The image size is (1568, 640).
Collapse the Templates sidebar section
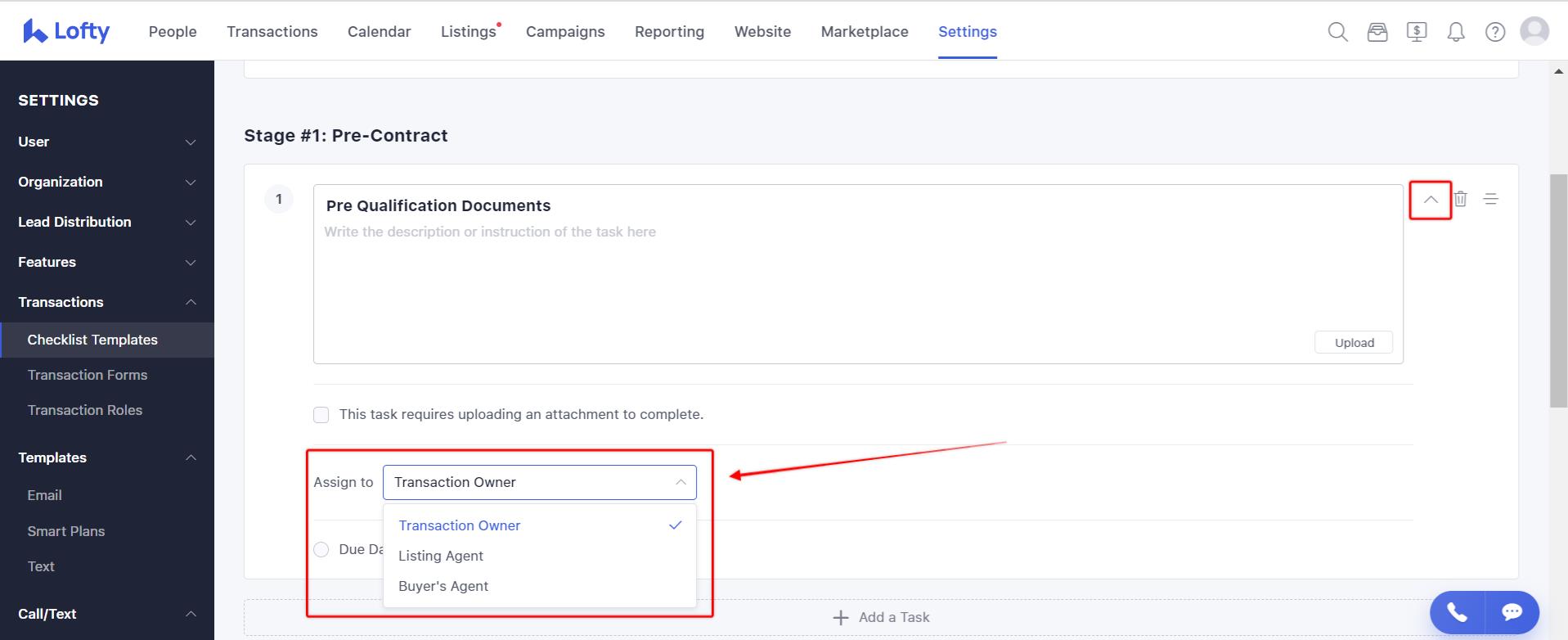point(107,457)
